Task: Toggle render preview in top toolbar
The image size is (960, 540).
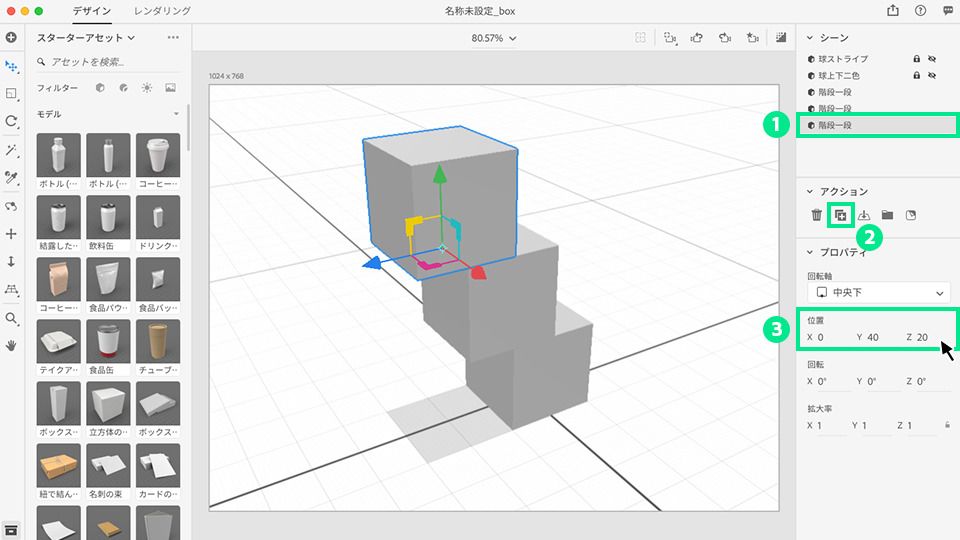Action: (x=781, y=37)
